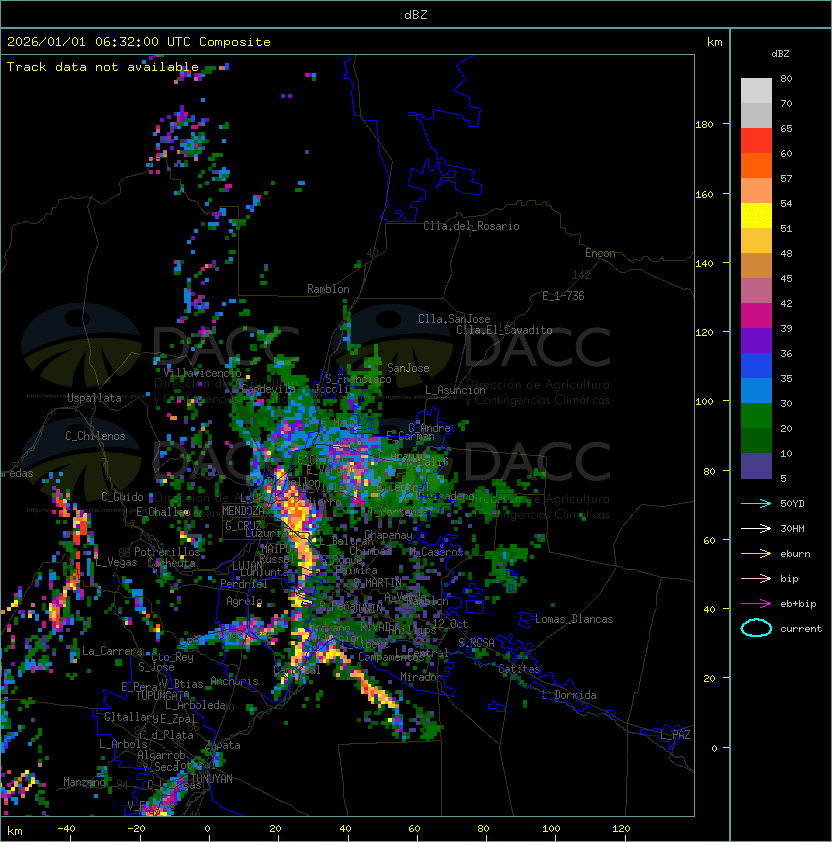Pick the magenta 39-42 dBZ swatch
Viewport: 832px width, 842px height.
pos(756,316)
